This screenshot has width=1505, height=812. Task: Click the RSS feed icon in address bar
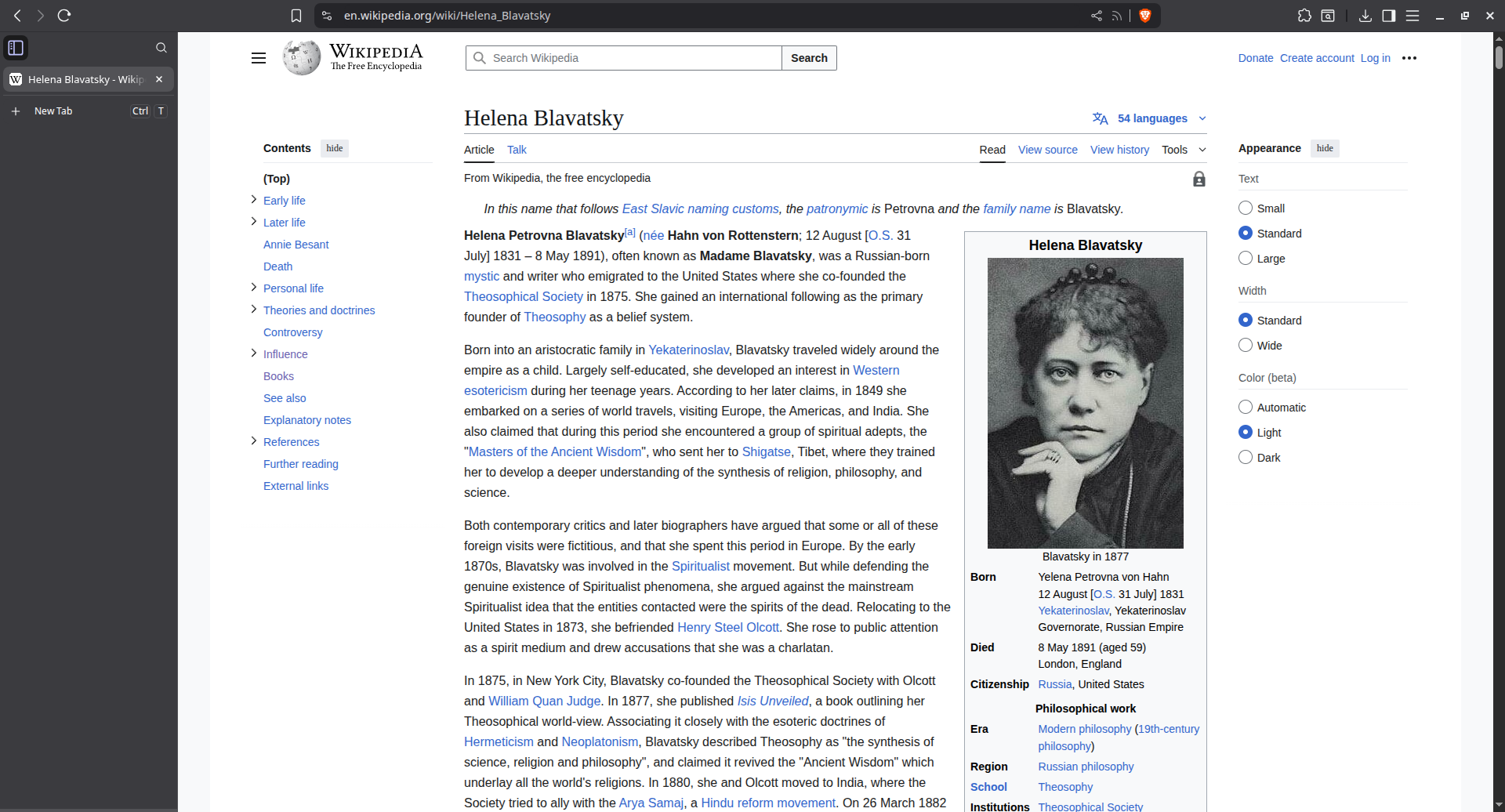[1117, 16]
